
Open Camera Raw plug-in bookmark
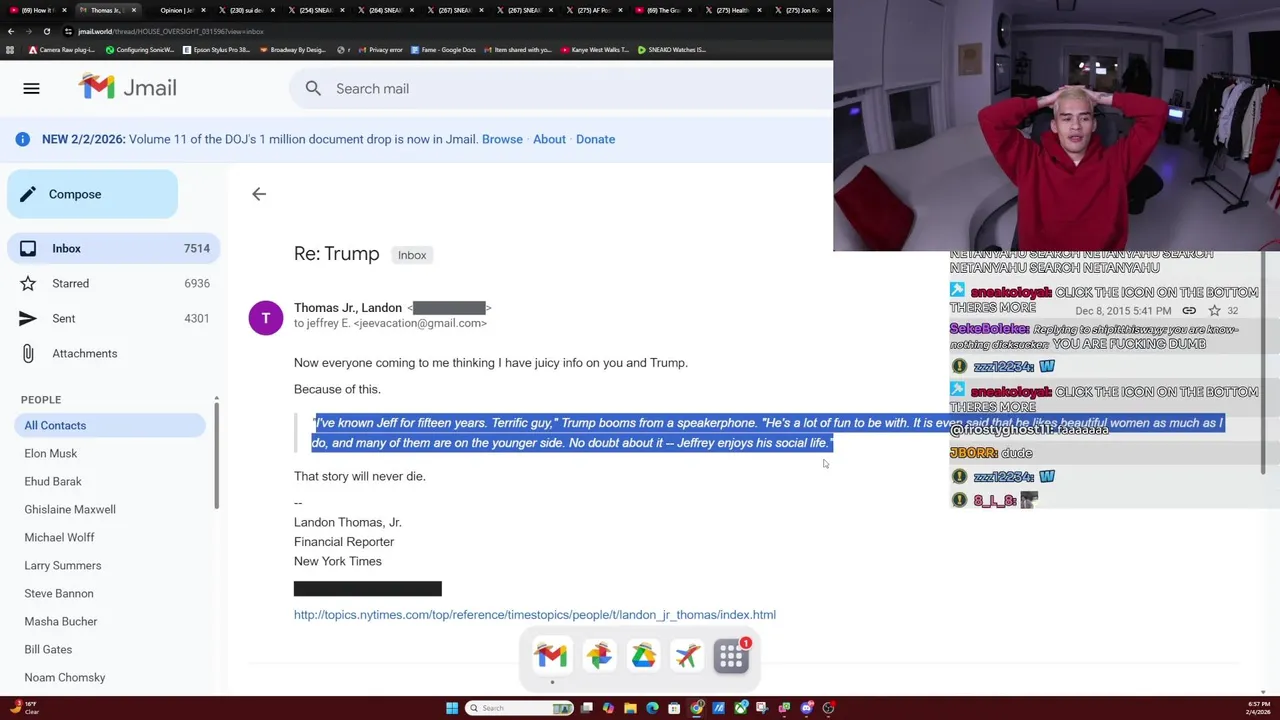(62, 49)
